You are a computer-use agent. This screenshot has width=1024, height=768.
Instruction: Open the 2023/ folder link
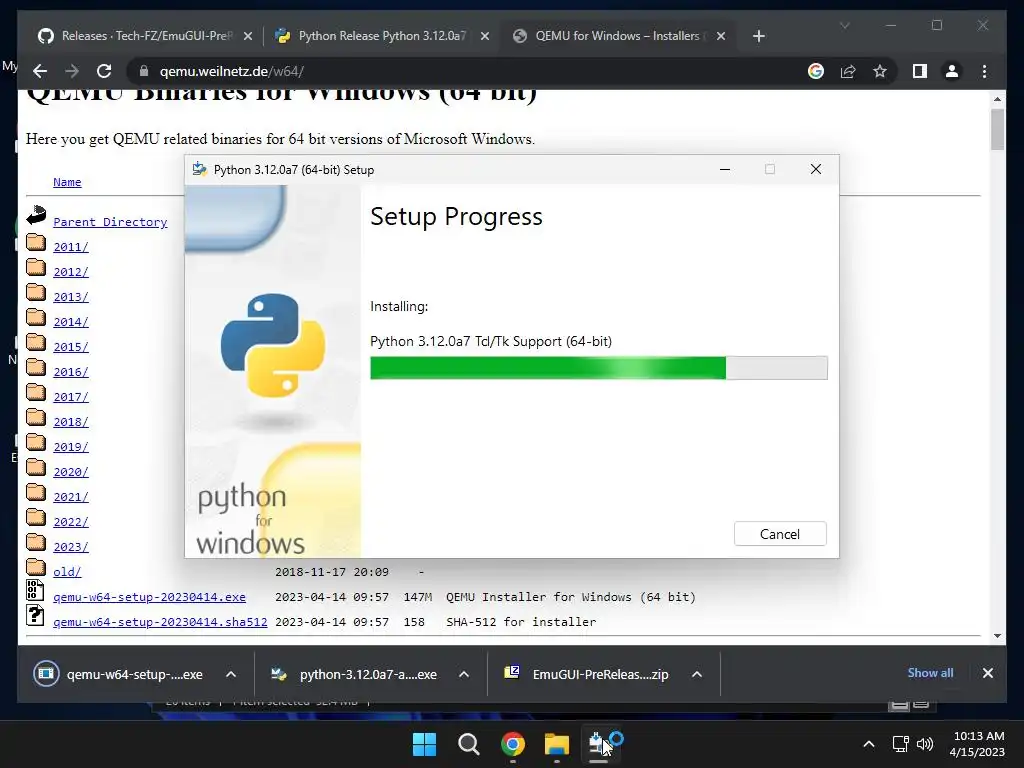point(71,547)
